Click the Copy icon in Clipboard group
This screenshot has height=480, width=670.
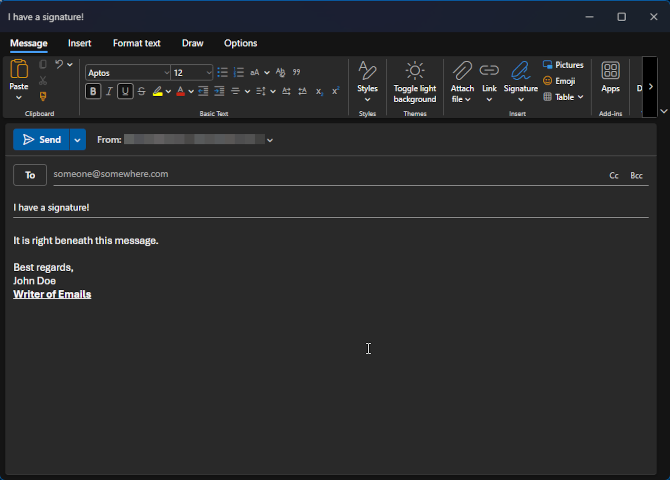point(43,65)
